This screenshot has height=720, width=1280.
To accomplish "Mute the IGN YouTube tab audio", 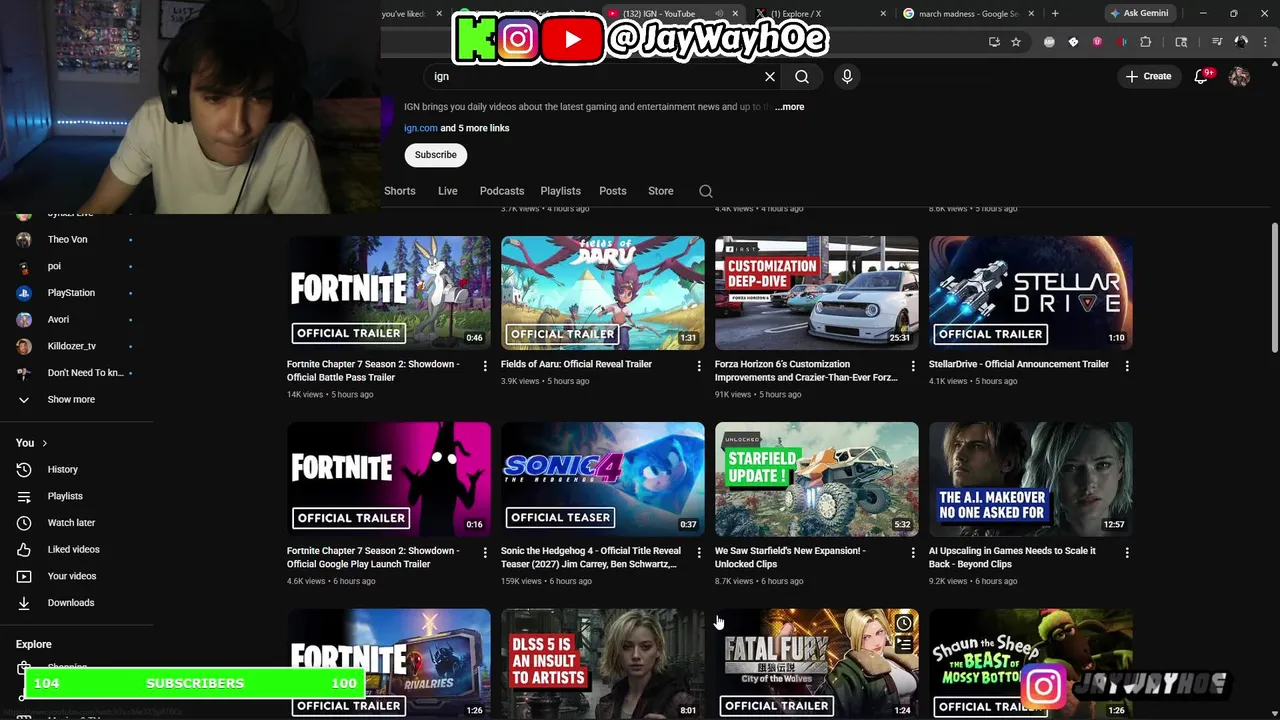I will (x=718, y=14).
